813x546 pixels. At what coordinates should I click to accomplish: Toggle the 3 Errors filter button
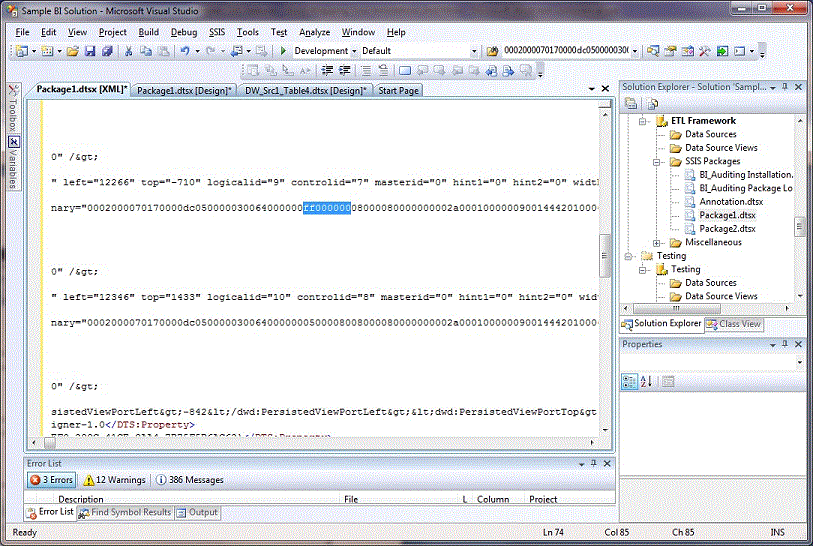click(51, 480)
